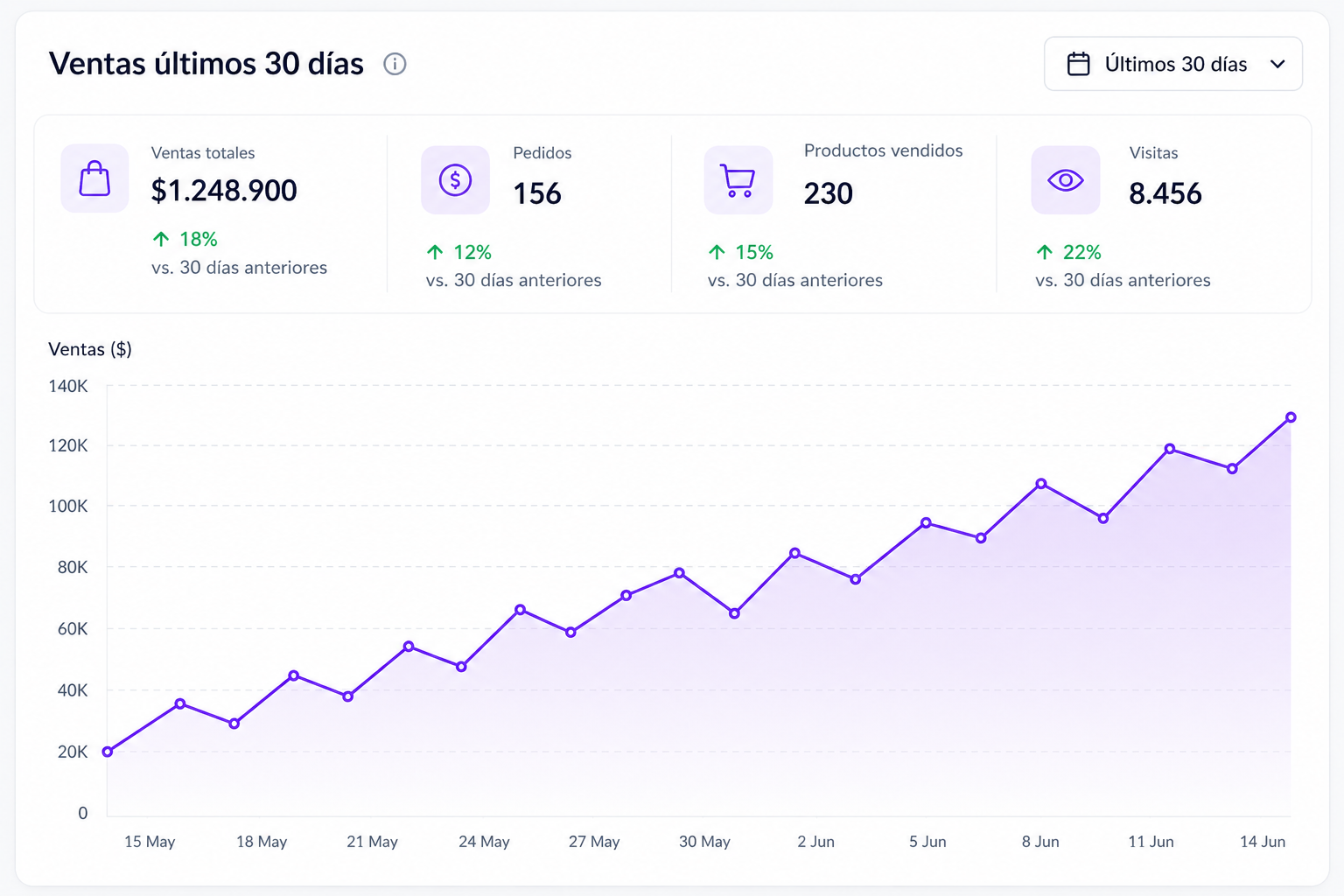
Task: Click the "Ventas ($)" chart axis title
Action: coord(90,349)
